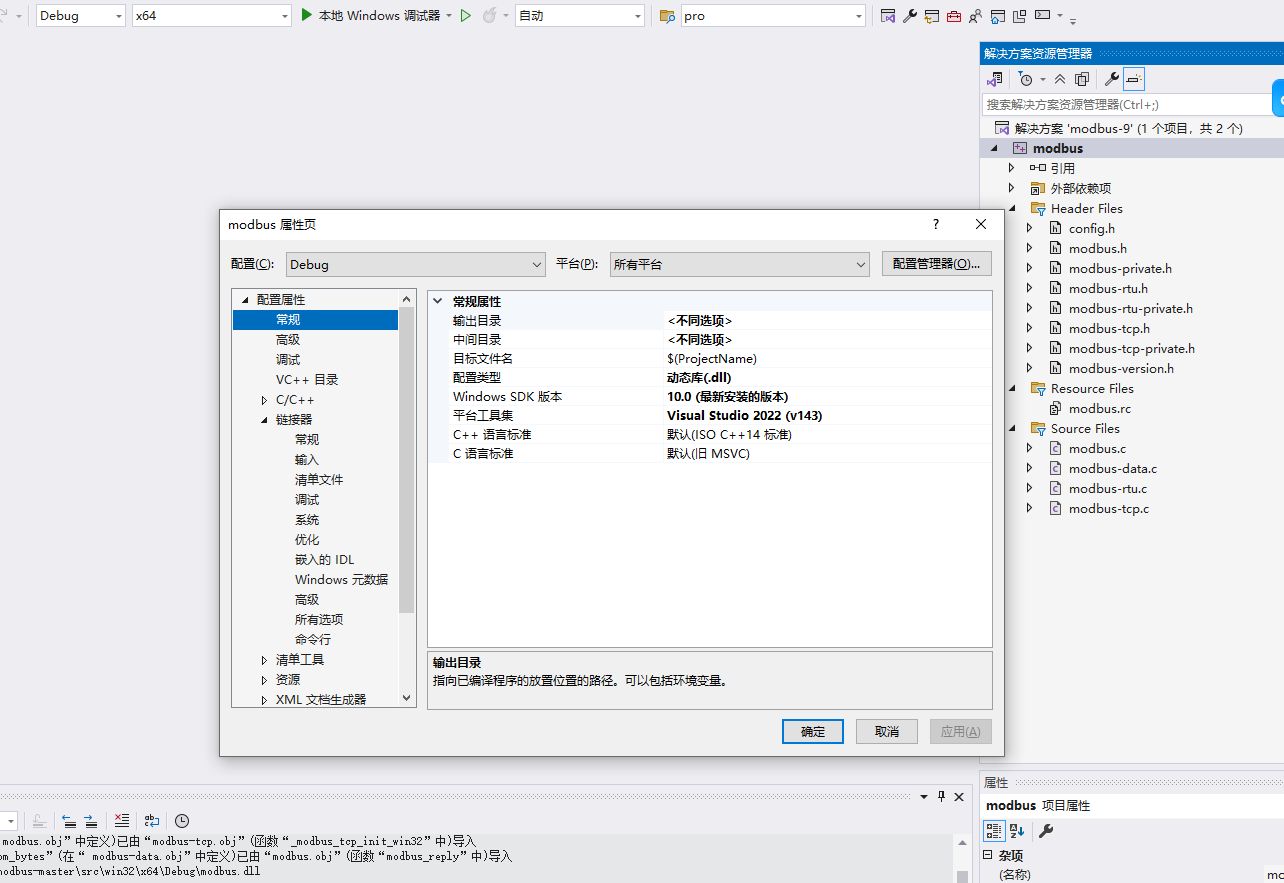Open the live share collaboration icon
The width and height of the screenshot is (1284, 883).
click(x=973, y=15)
